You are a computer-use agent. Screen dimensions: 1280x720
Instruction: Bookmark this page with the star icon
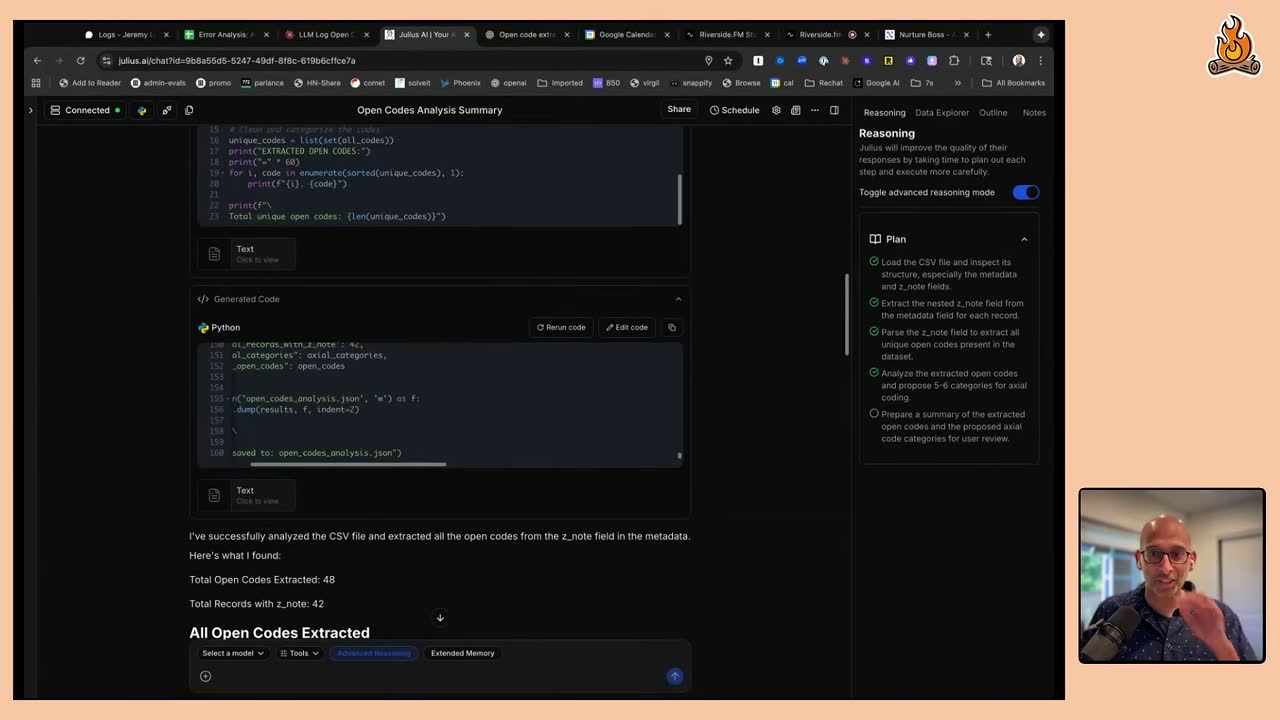coord(728,60)
